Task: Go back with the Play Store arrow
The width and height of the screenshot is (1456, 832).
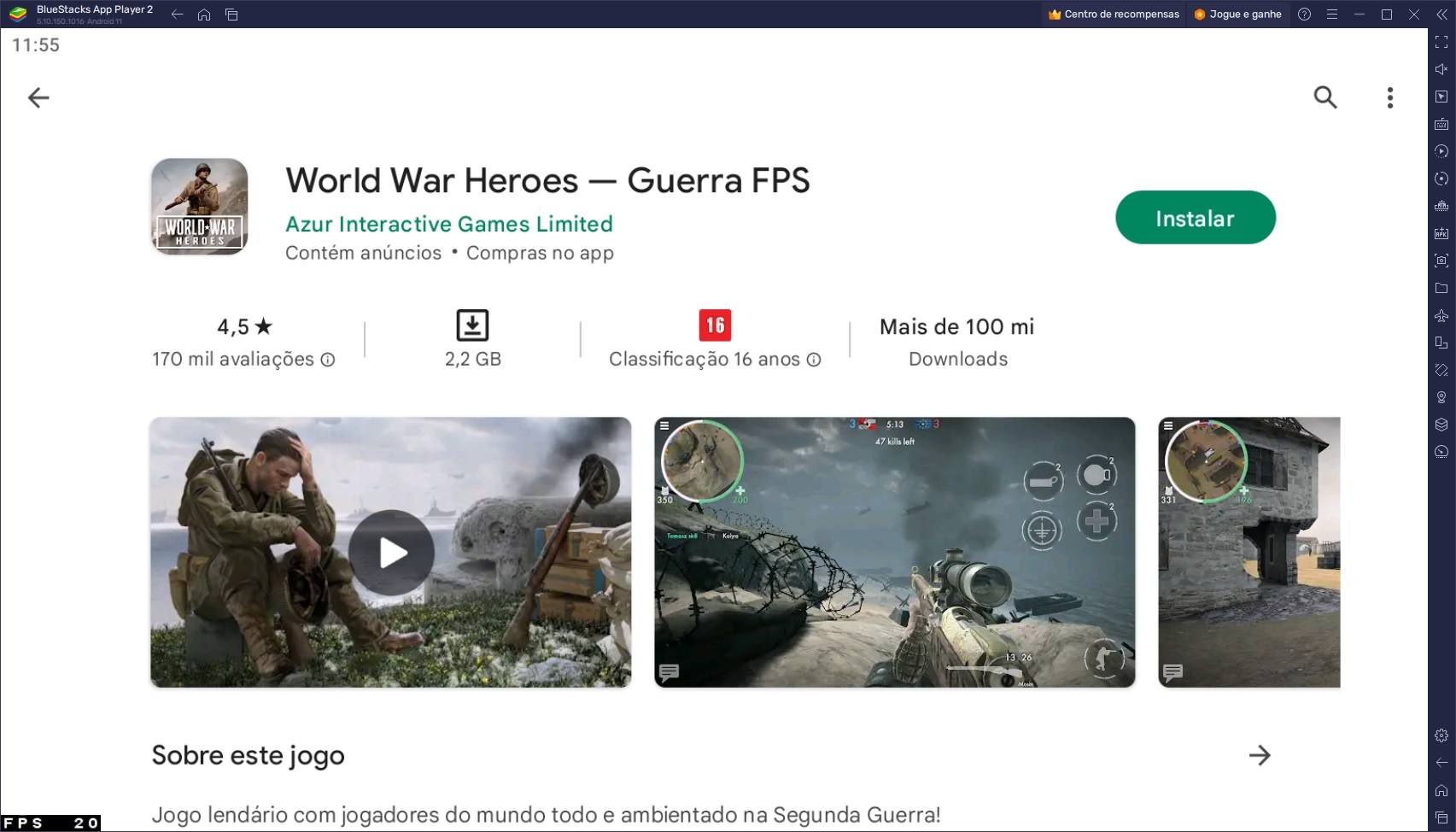Action: (38, 97)
